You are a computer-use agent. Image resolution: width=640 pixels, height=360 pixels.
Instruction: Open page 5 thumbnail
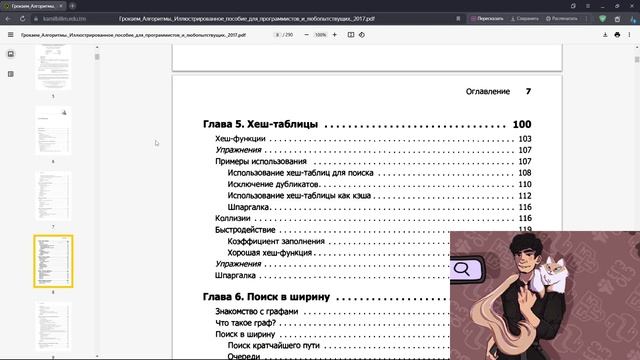click(53, 67)
